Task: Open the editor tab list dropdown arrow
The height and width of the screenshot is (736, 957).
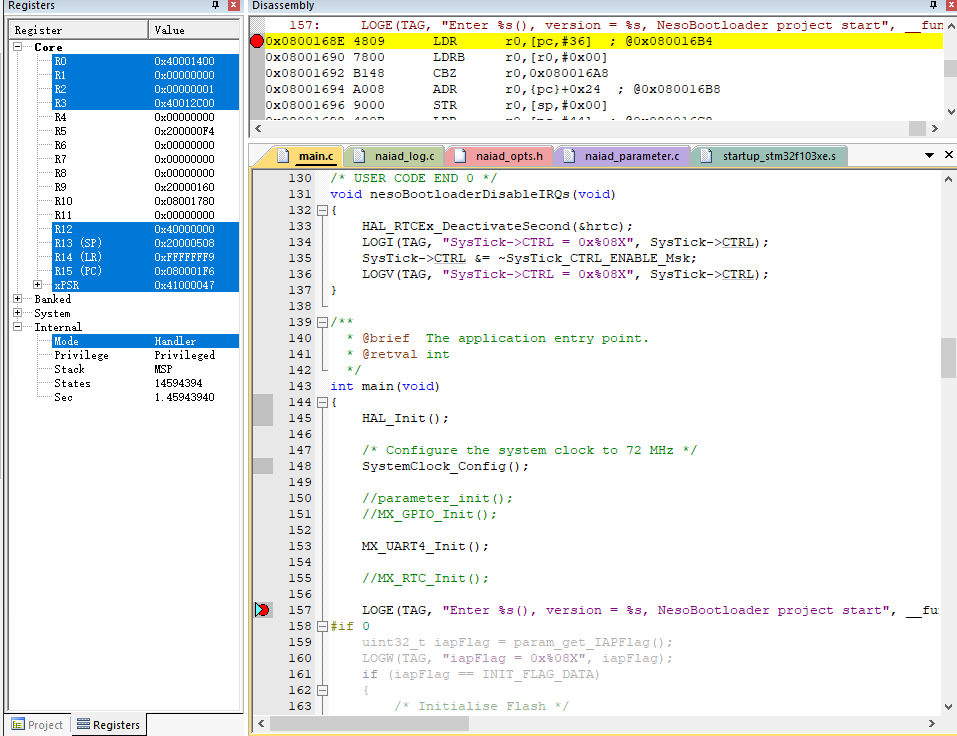Action: pyautogui.click(x=927, y=155)
